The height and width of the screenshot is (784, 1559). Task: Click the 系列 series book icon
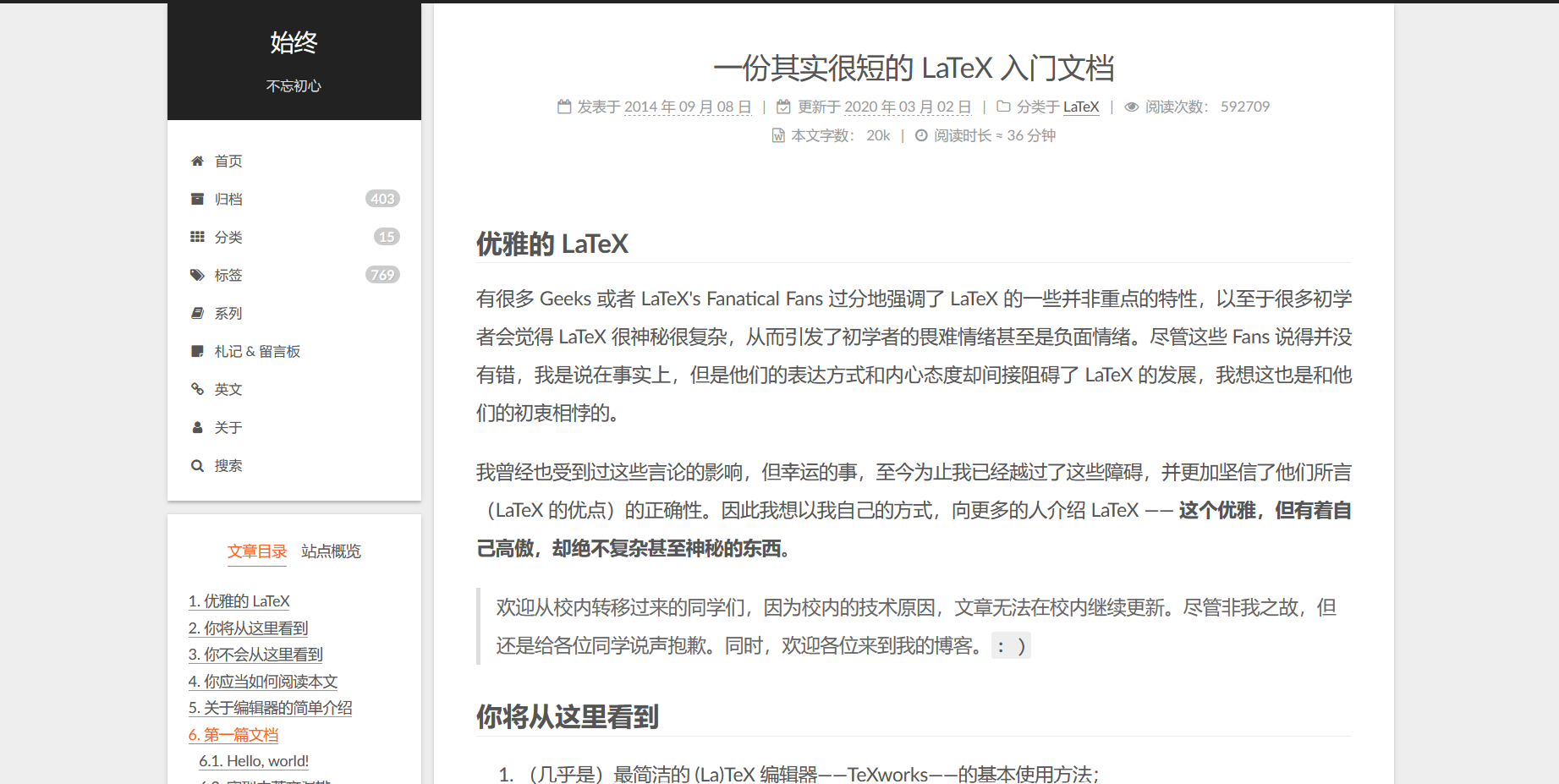[198, 313]
